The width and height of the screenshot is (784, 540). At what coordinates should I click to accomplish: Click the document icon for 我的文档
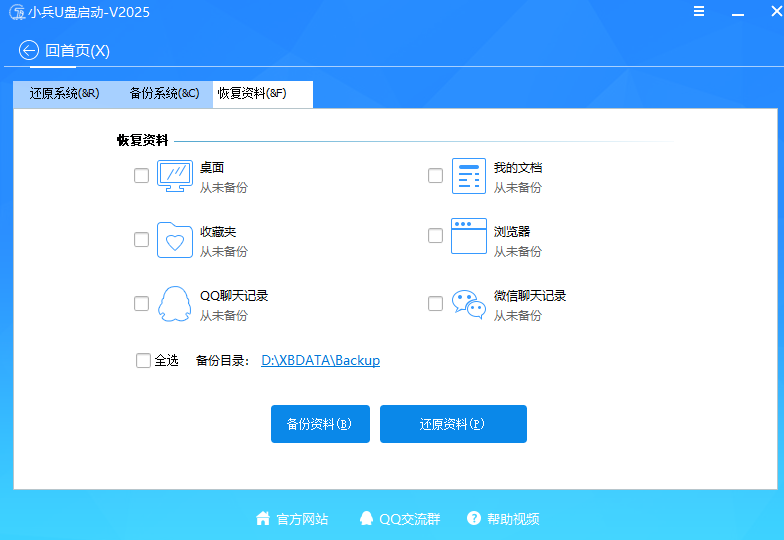[x=468, y=176]
